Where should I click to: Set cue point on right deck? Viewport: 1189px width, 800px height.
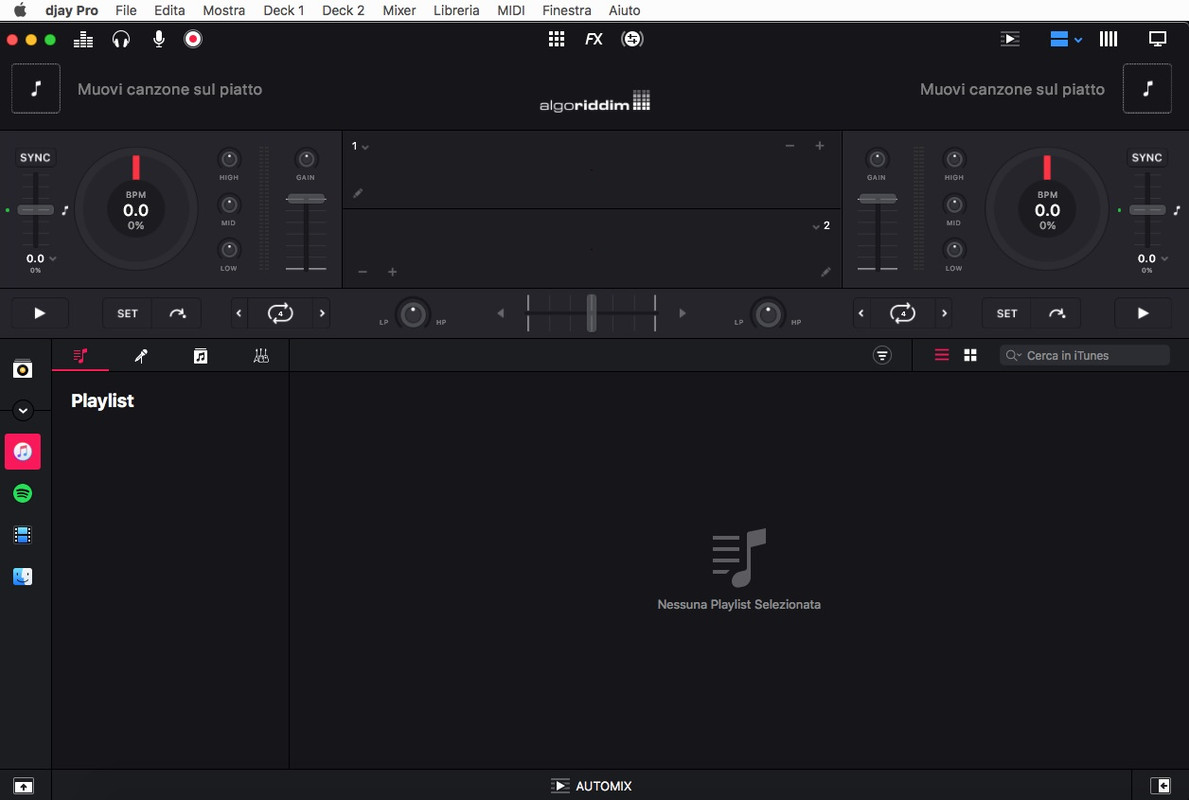tap(1007, 313)
